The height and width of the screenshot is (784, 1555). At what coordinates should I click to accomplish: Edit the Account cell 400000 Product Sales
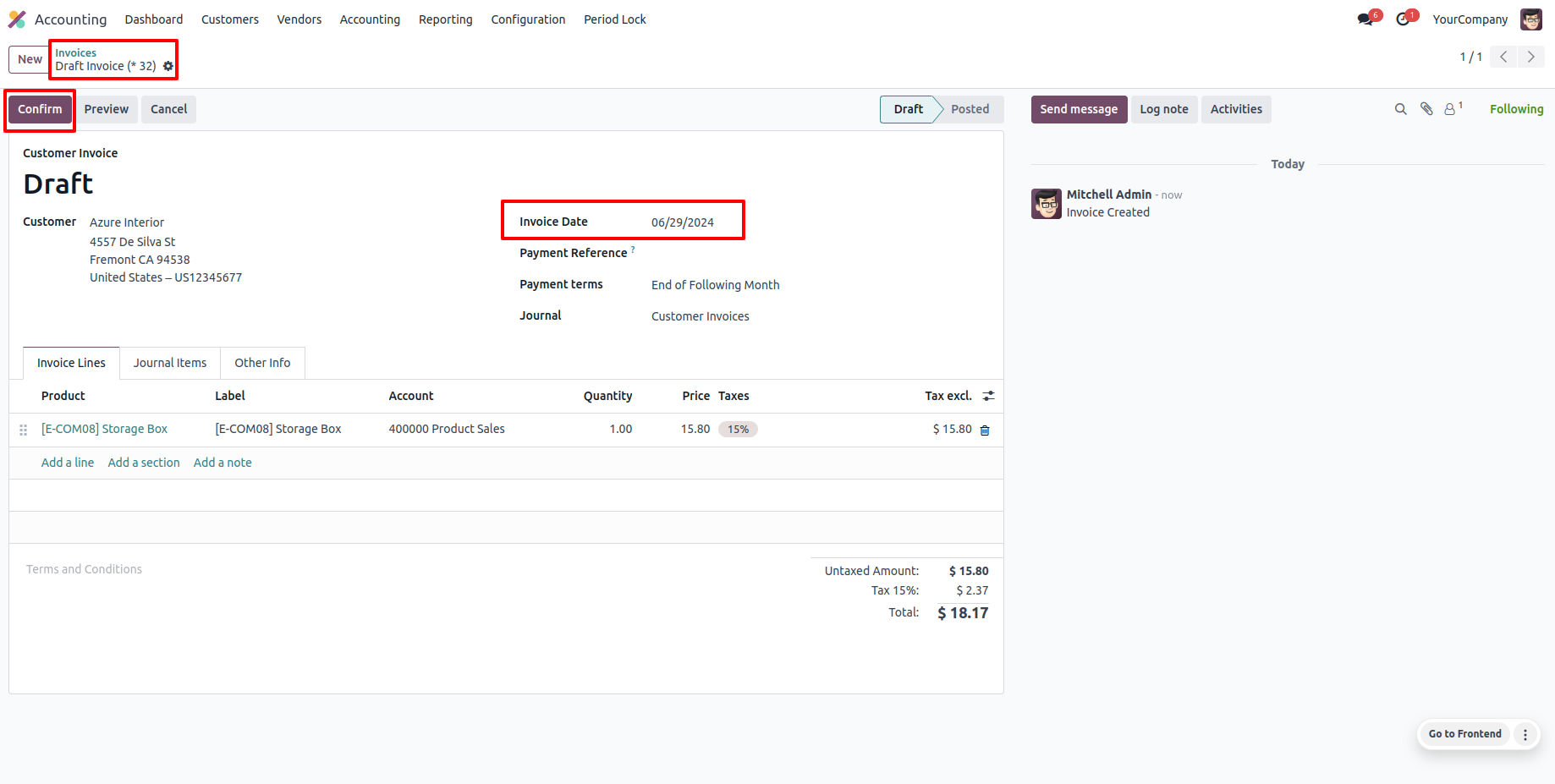pos(447,429)
